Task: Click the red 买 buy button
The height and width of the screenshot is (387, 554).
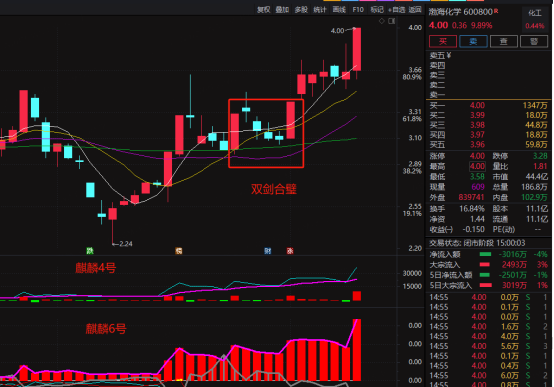Action: 443,41
